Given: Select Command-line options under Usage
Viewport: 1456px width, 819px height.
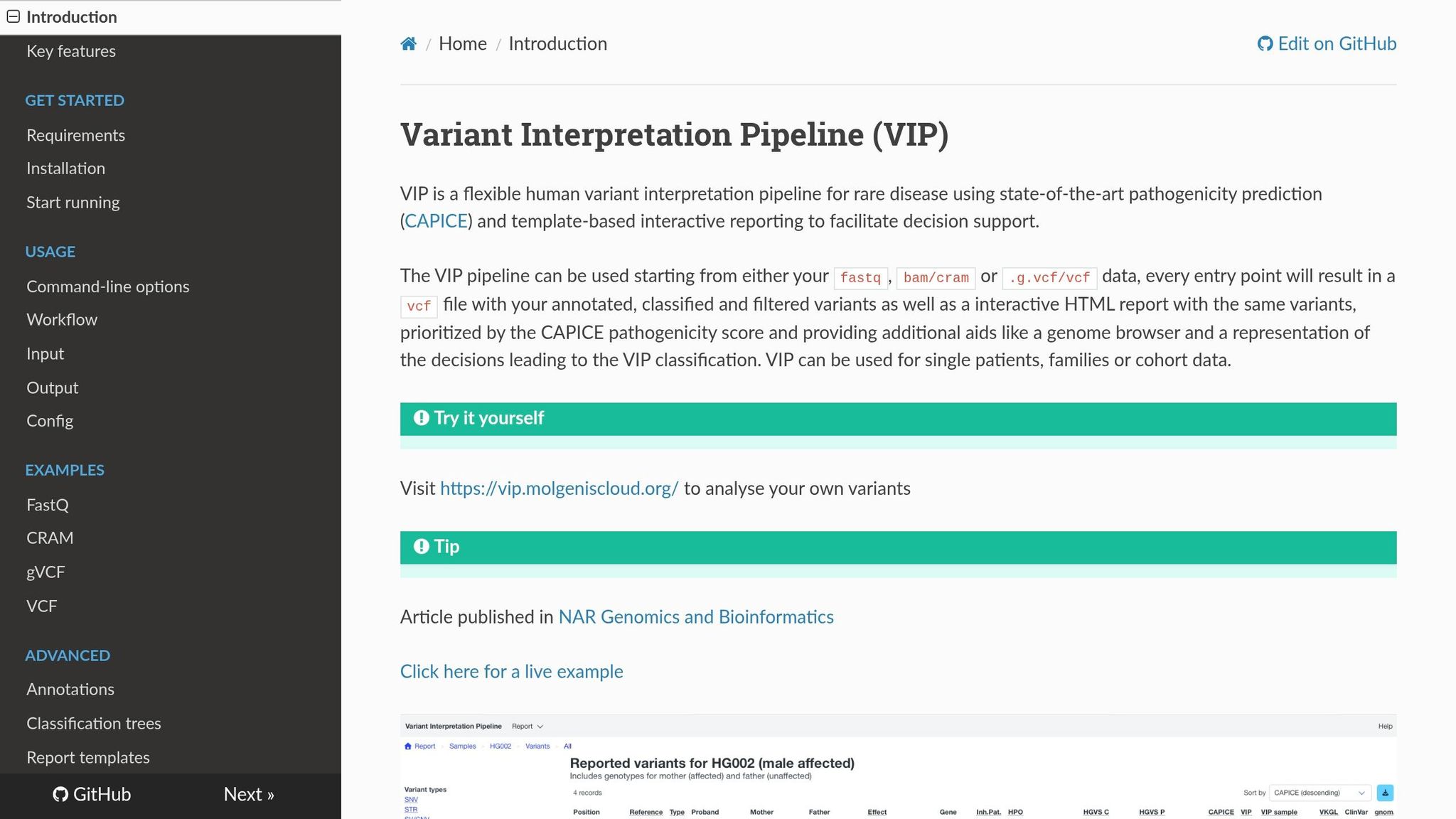Looking at the screenshot, I should pos(108,287).
